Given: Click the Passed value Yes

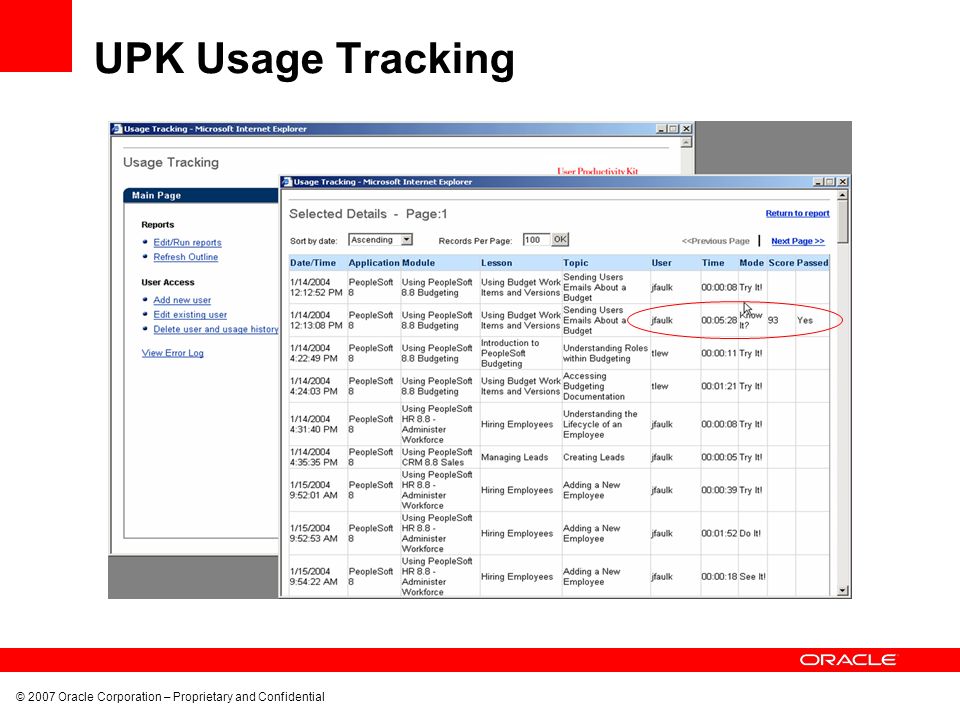Looking at the screenshot, I should tap(804, 320).
